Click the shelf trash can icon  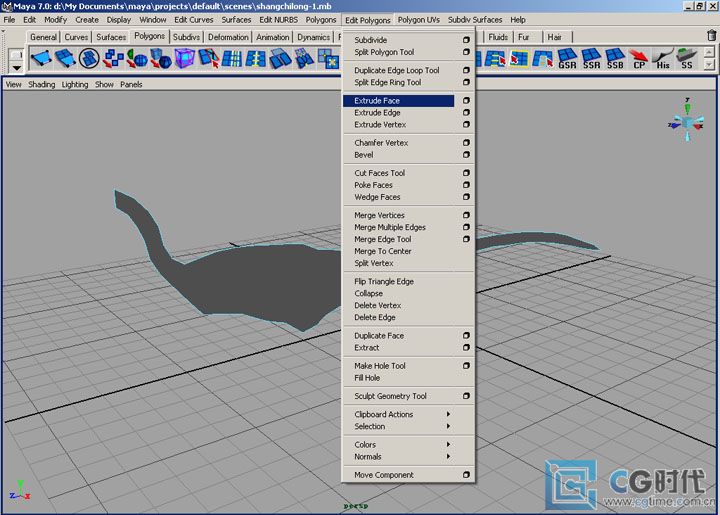[711, 35]
